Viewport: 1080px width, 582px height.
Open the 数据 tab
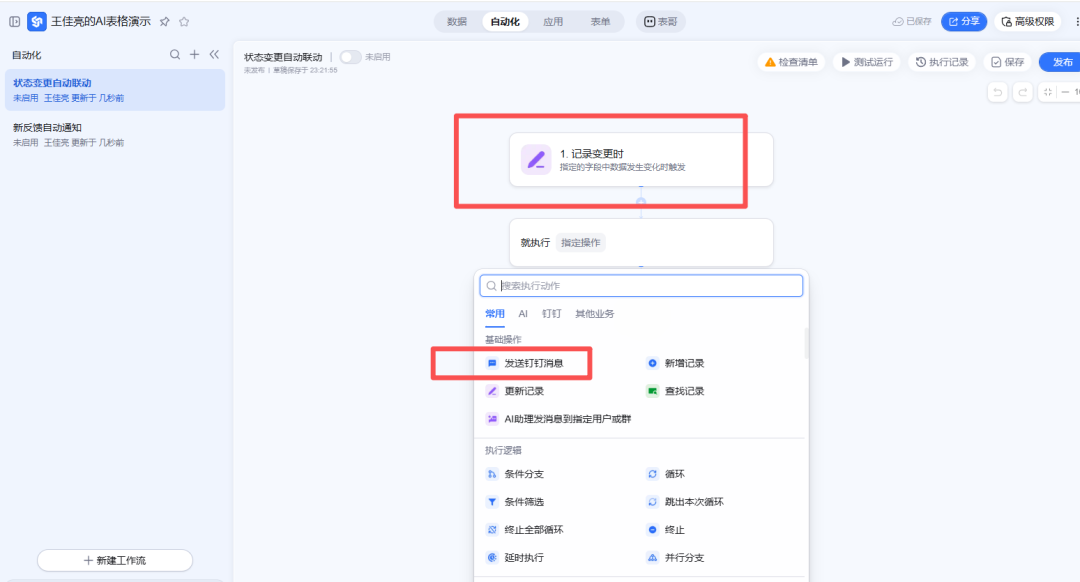point(457,21)
